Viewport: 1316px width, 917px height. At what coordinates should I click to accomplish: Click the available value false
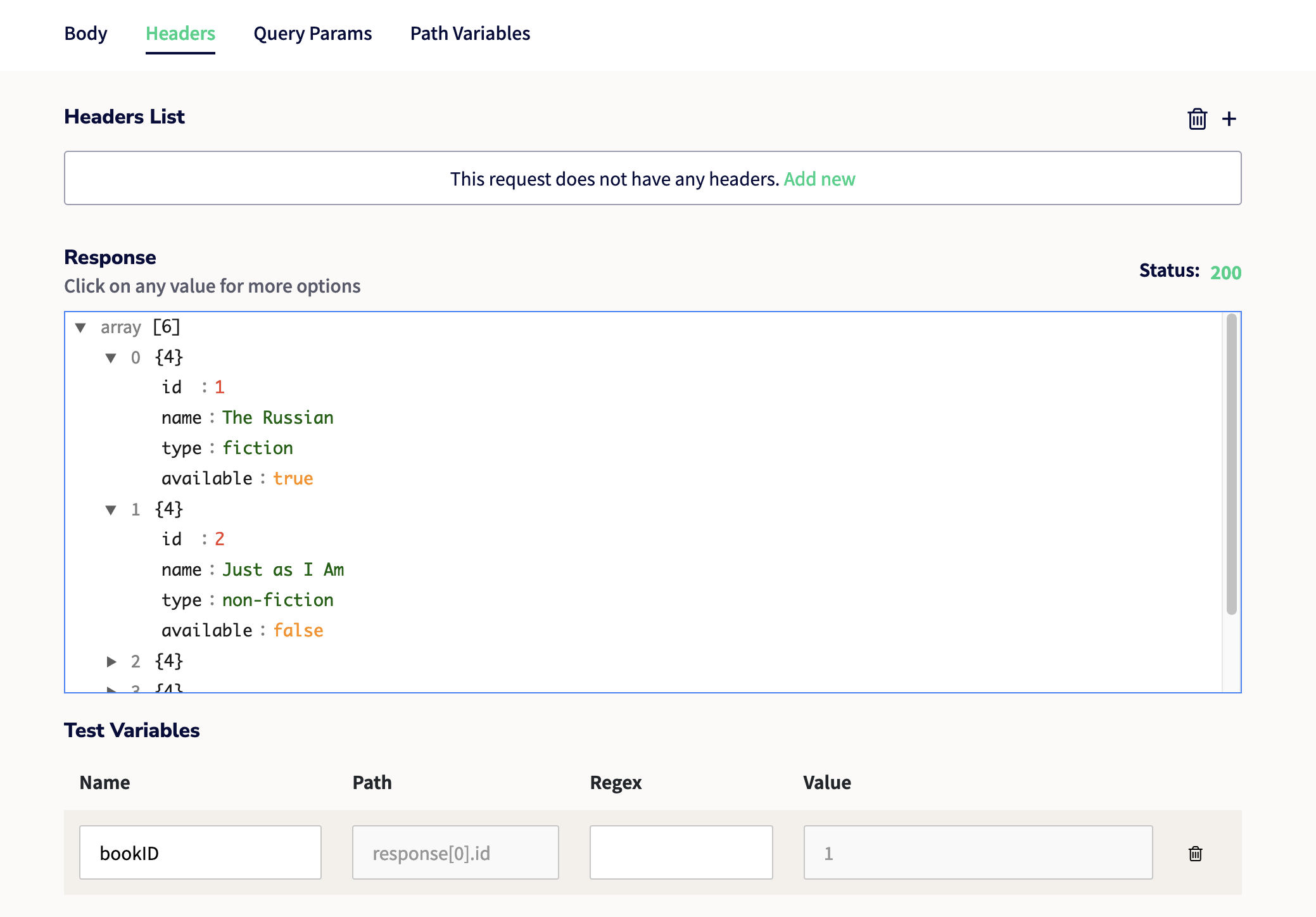298,630
